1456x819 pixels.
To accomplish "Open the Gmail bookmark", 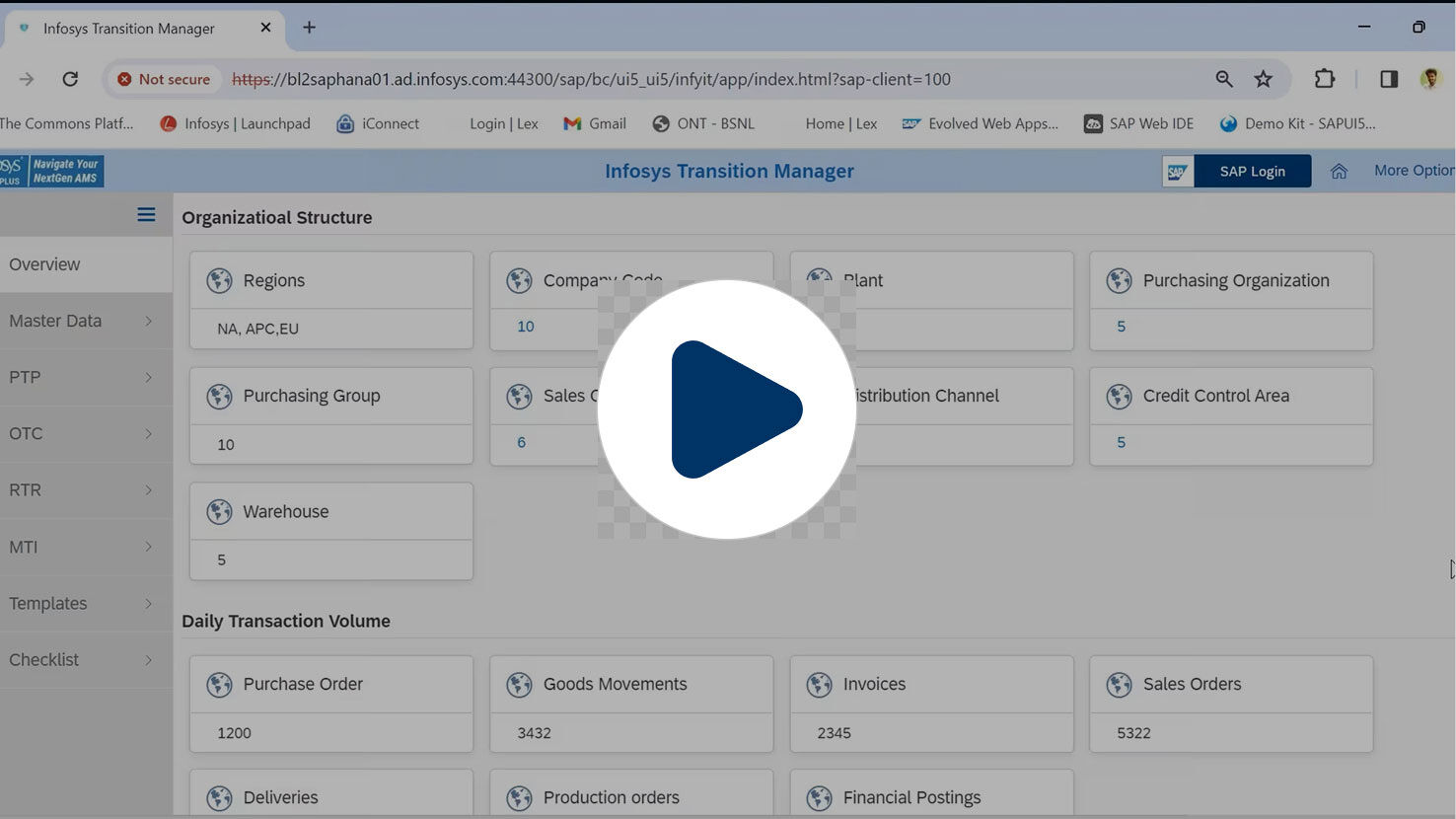I will (595, 123).
